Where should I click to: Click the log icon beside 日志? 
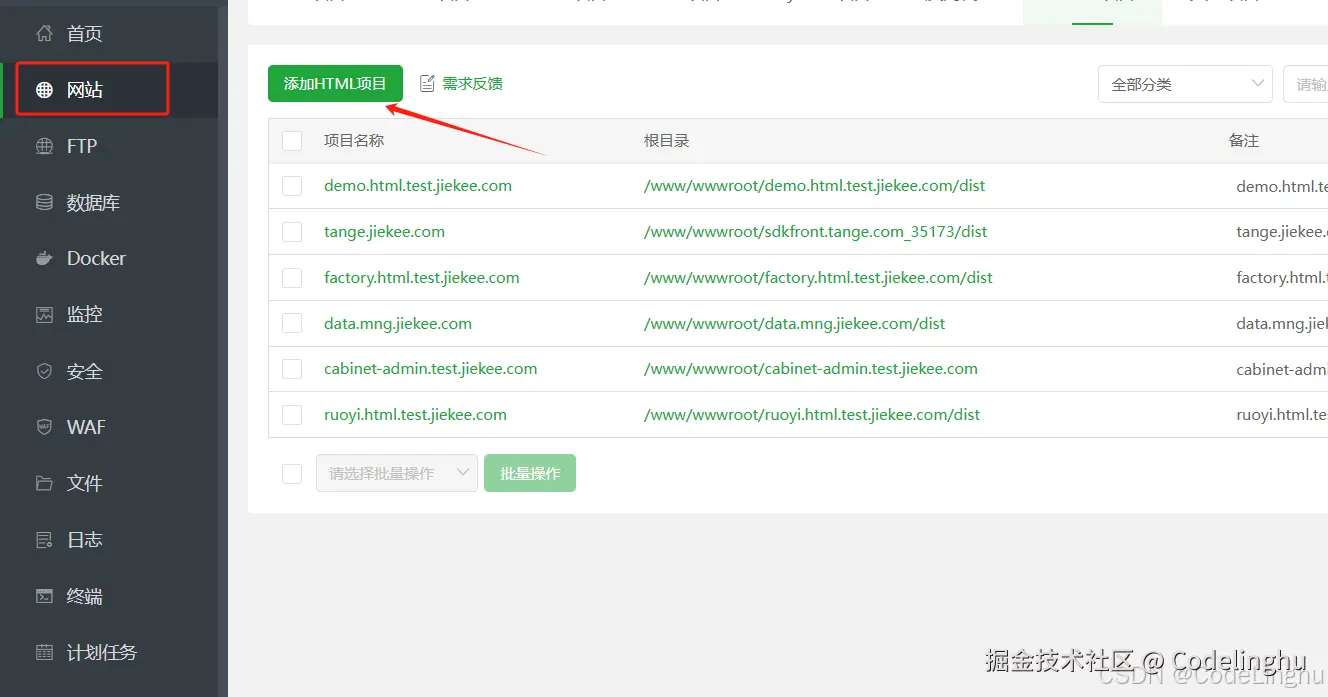click(44, 540)
